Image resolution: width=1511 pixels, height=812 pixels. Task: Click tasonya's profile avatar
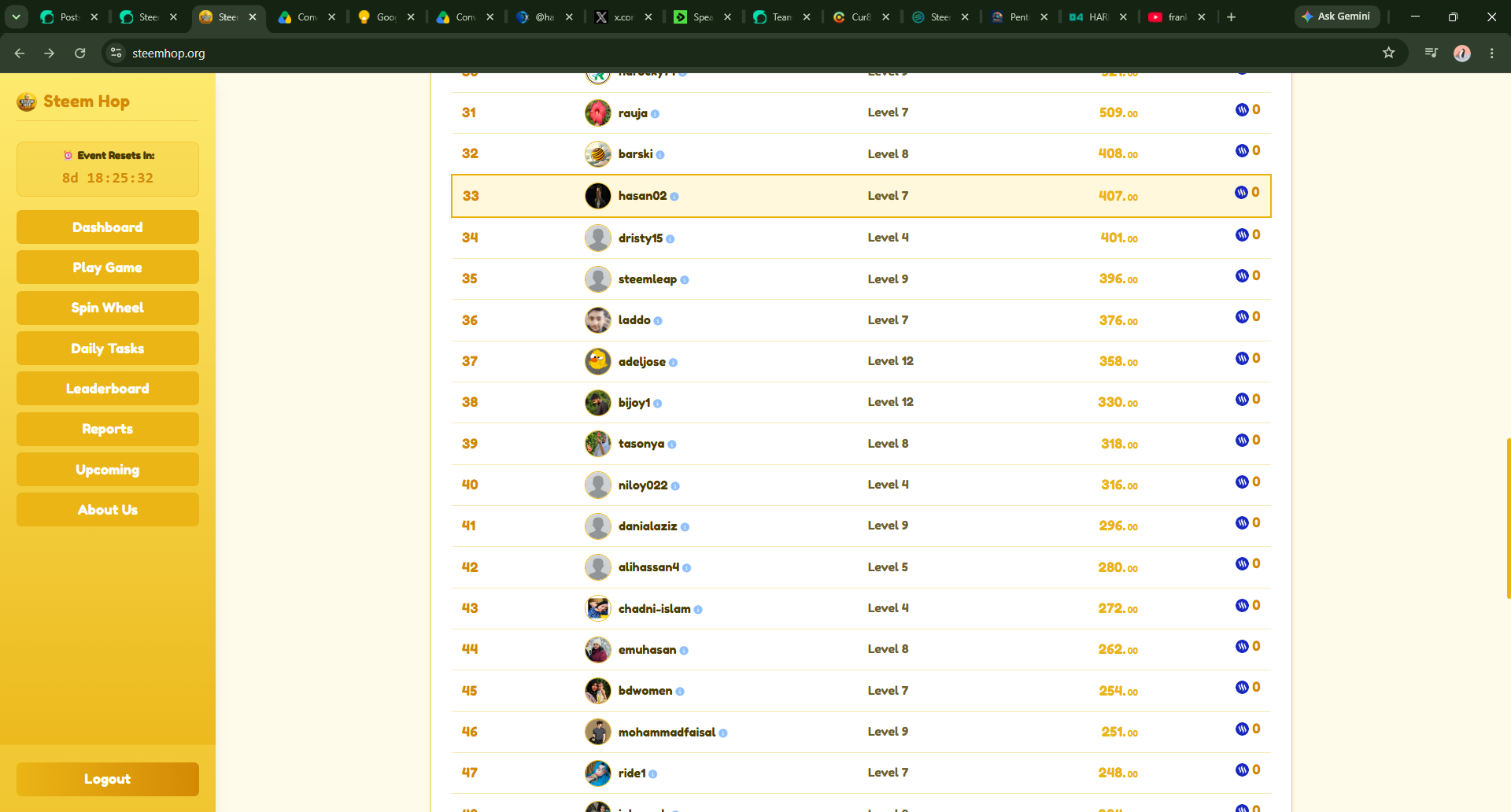(x=598, y=444)
